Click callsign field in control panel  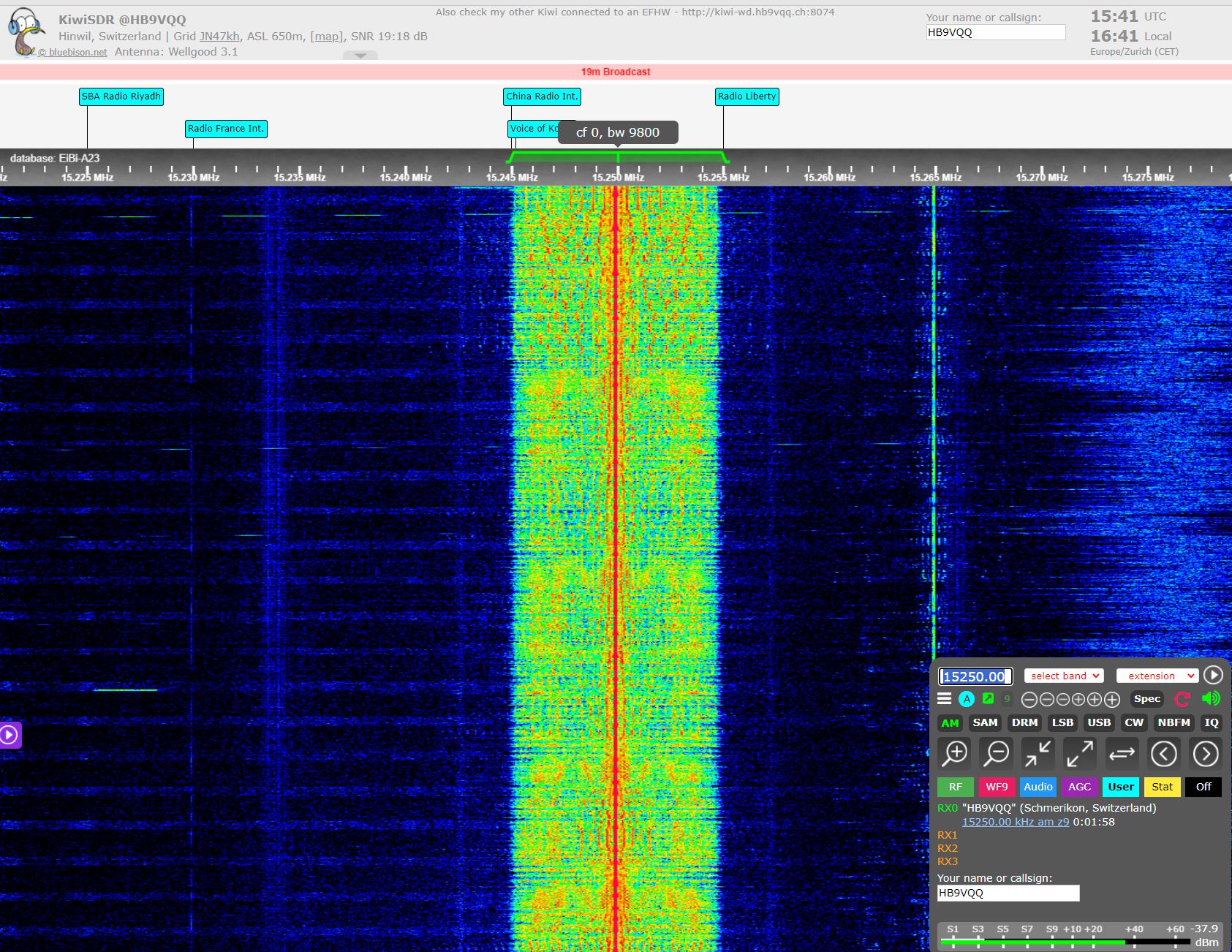pos(1008,893)
